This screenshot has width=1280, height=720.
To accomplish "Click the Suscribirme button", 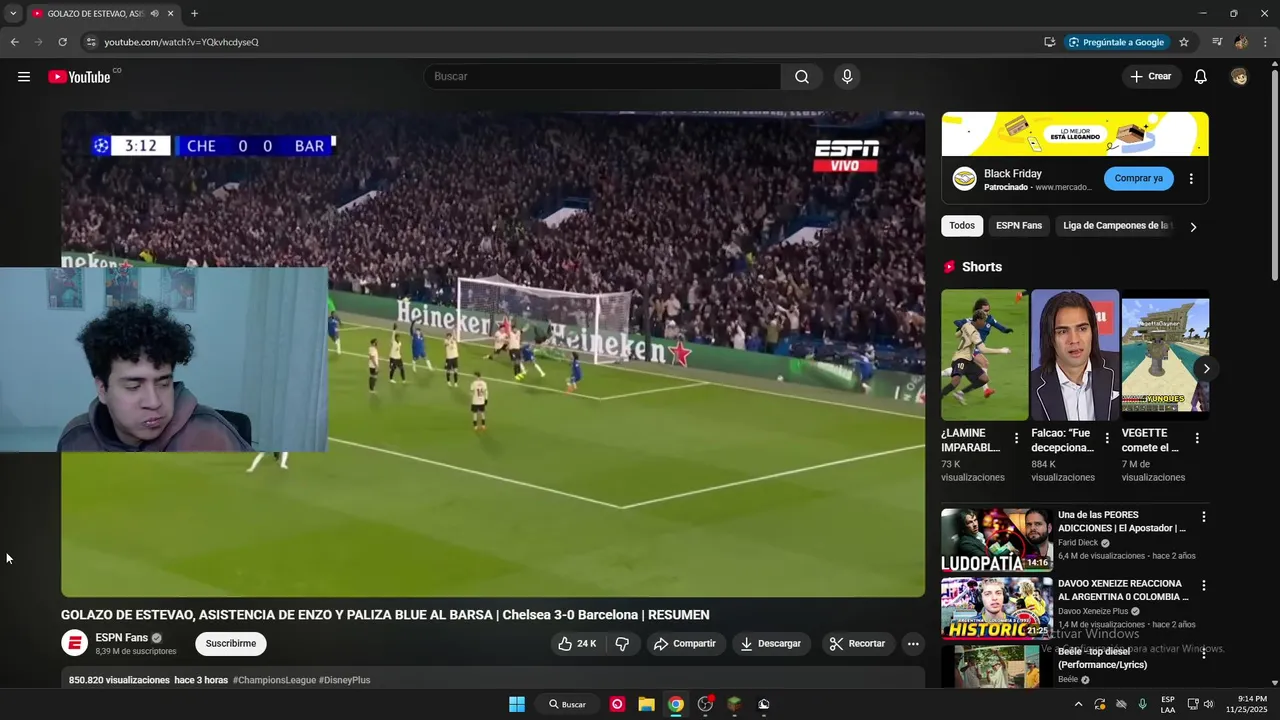I will (x=231, y=644).
